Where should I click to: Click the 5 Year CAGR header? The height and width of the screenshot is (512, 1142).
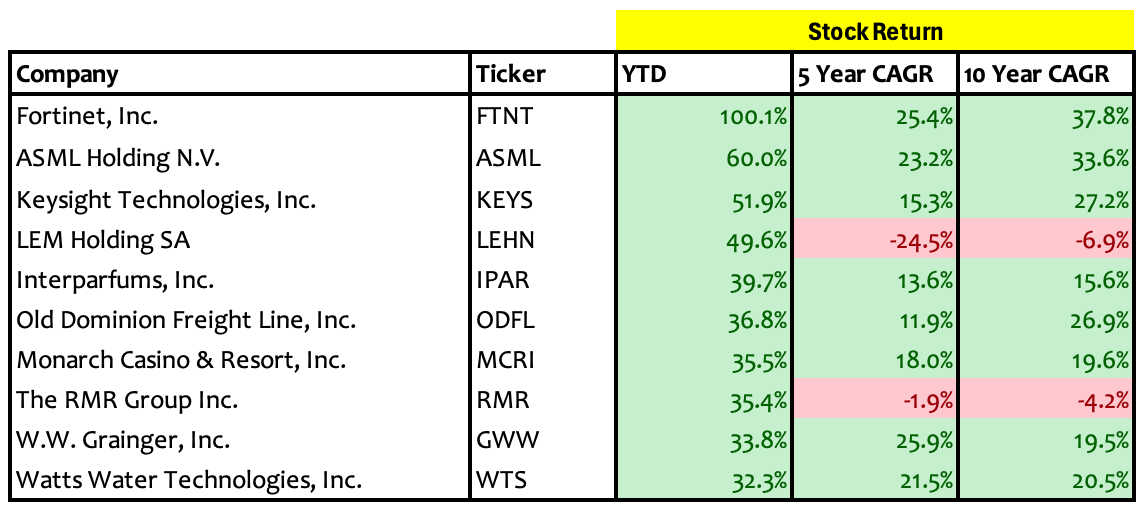875,74
